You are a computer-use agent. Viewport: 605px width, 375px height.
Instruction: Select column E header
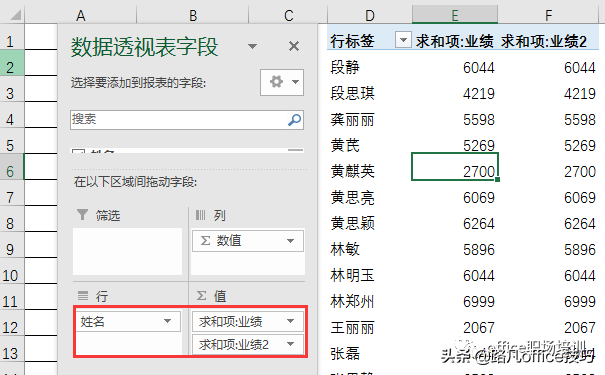point(455,15)
